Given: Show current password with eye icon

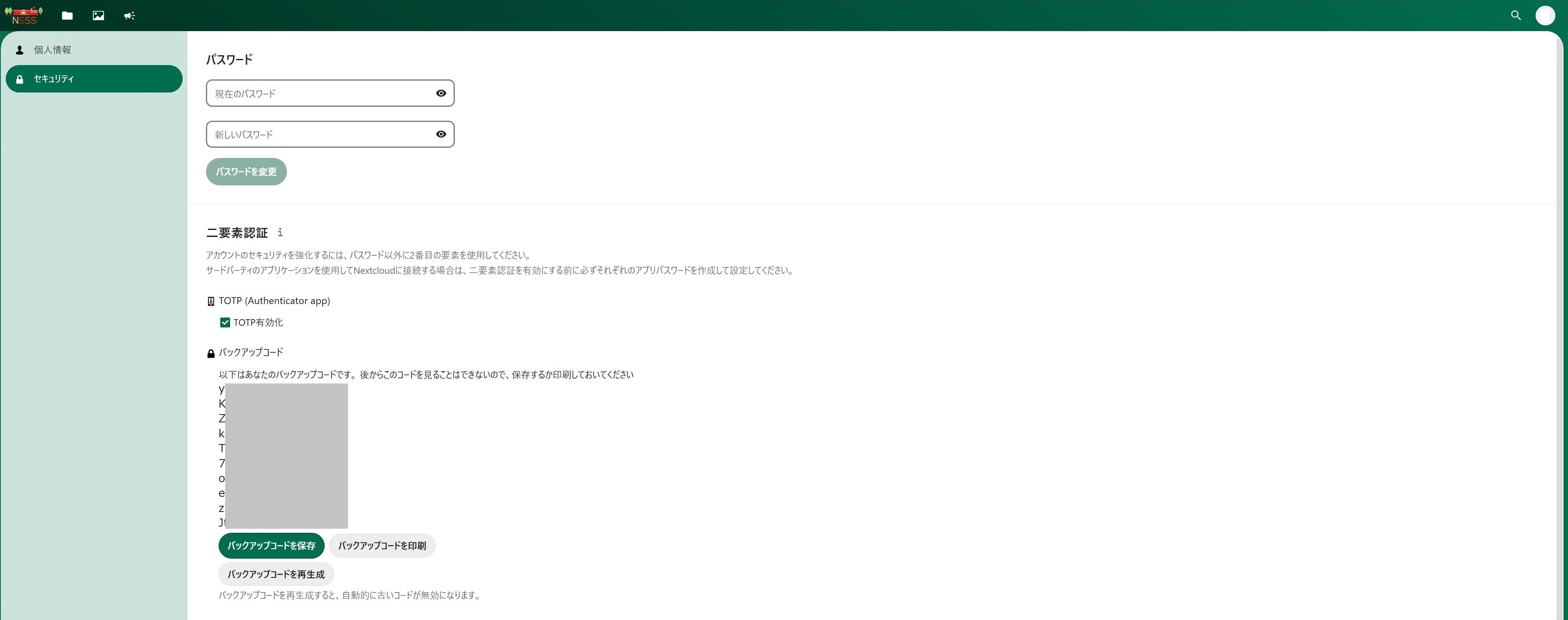Looking at the screenshot, I should tap(441, 93).
